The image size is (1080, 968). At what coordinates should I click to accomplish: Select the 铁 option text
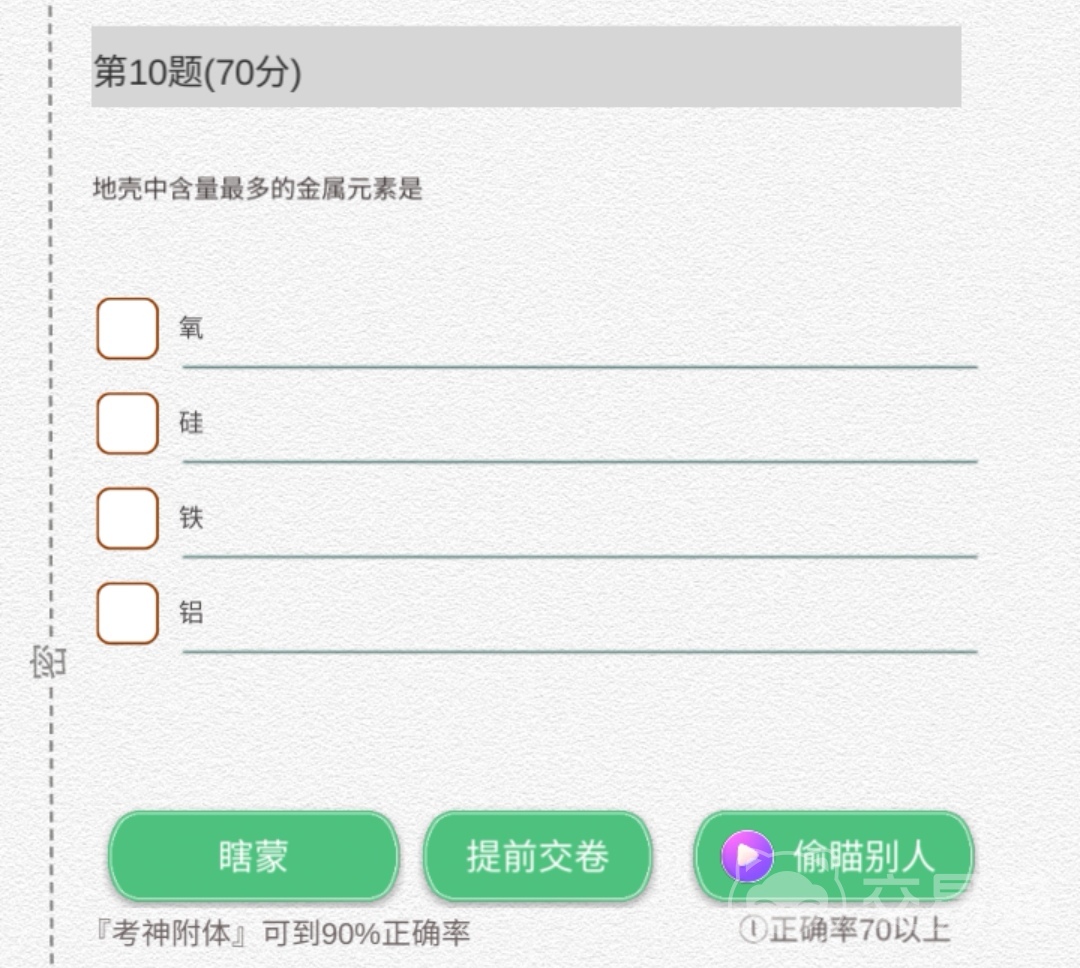(191, 518)
